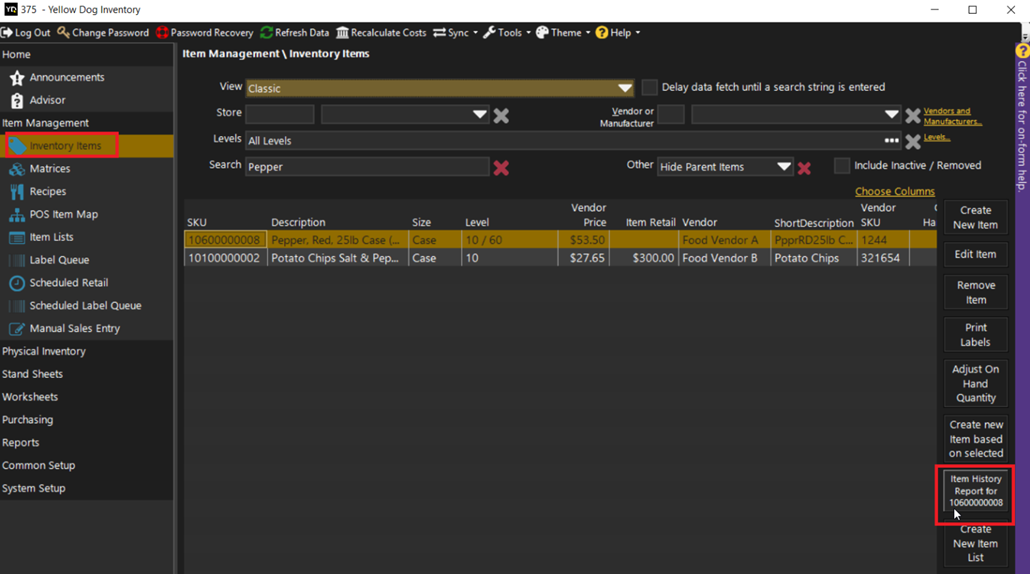Click the Recipes fork and knife icon
1030x574 pixels.
[17, 192]
